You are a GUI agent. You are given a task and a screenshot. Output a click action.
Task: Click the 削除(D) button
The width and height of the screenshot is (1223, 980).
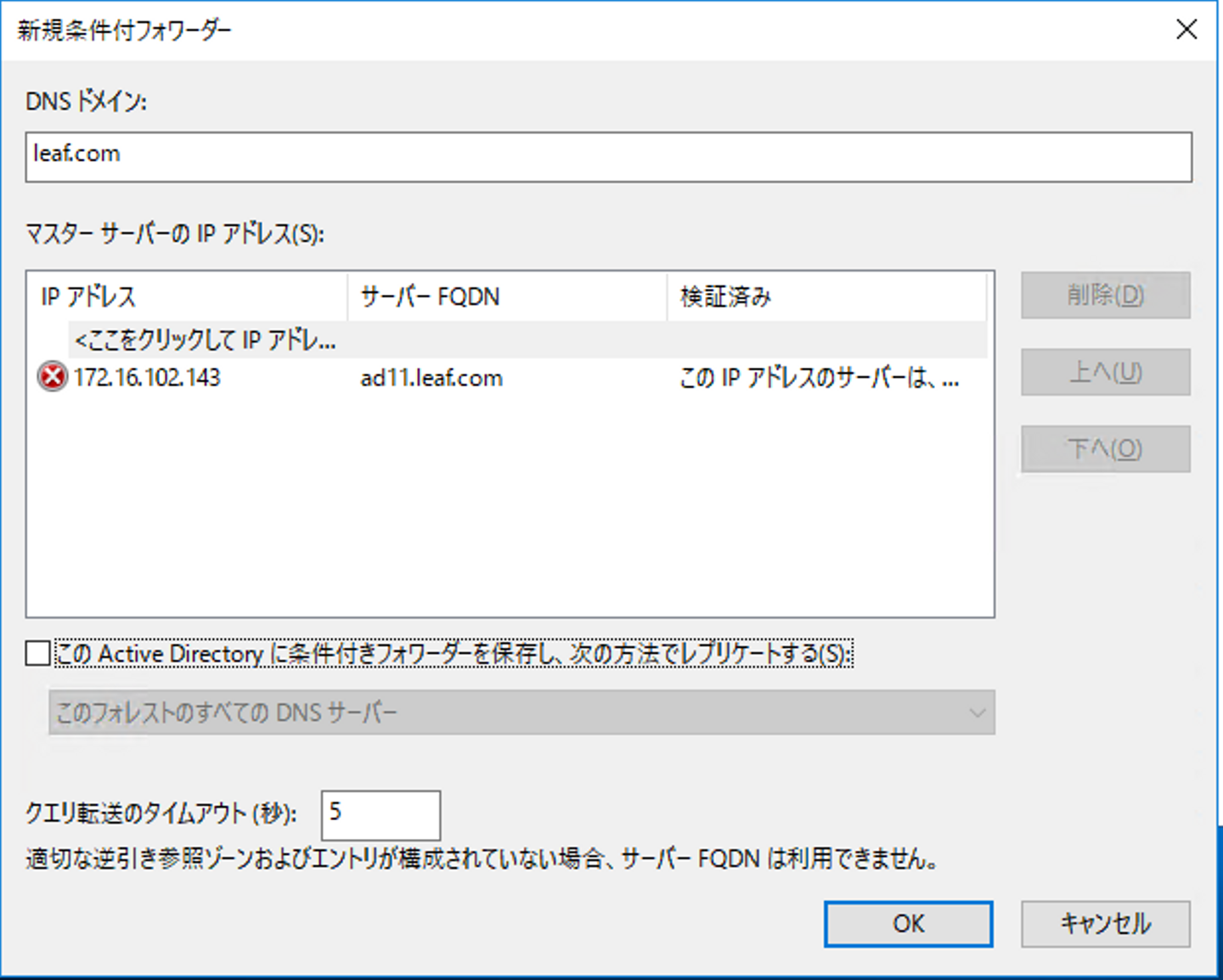pyautogui.click(x=1105, y=296)
